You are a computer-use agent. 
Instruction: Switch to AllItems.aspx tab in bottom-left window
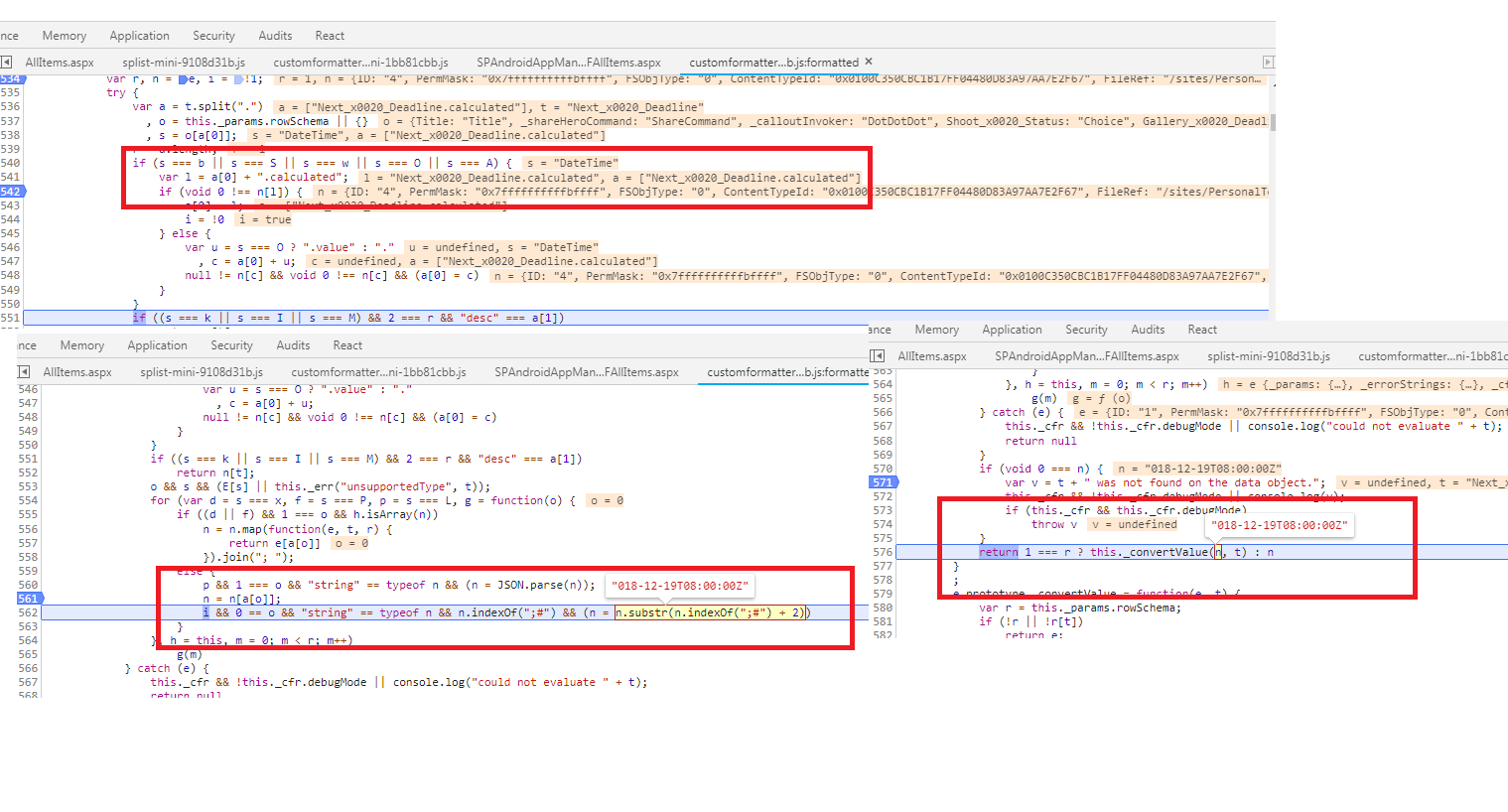pos(77,372)
